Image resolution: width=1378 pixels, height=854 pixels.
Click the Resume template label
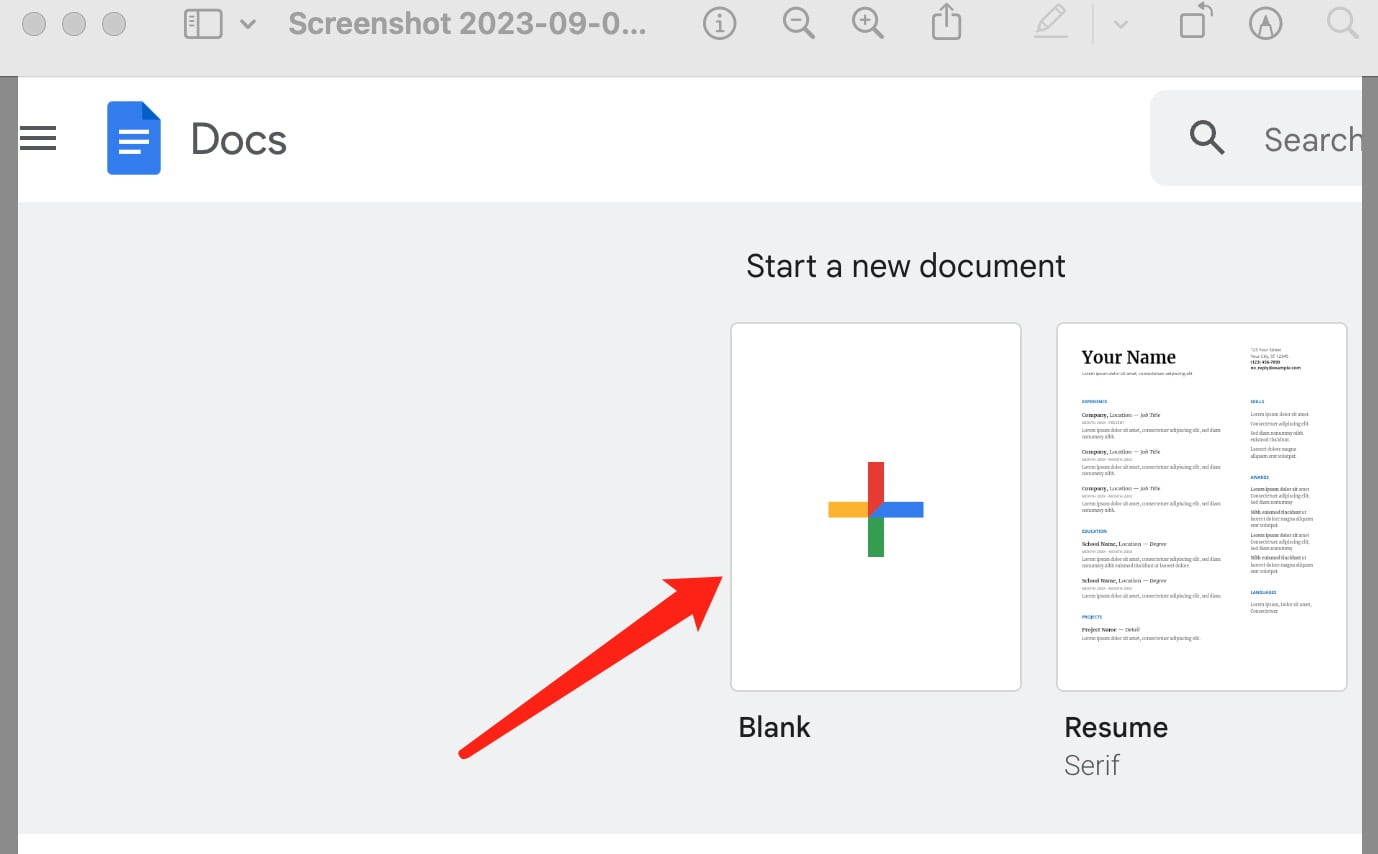point(1116,727)
